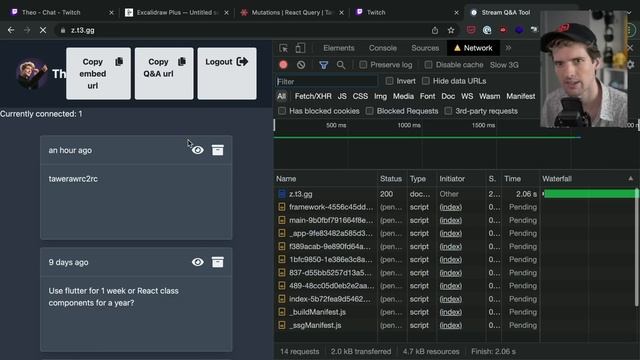
Task: Stop recording network log
Action: coord(283,64)
